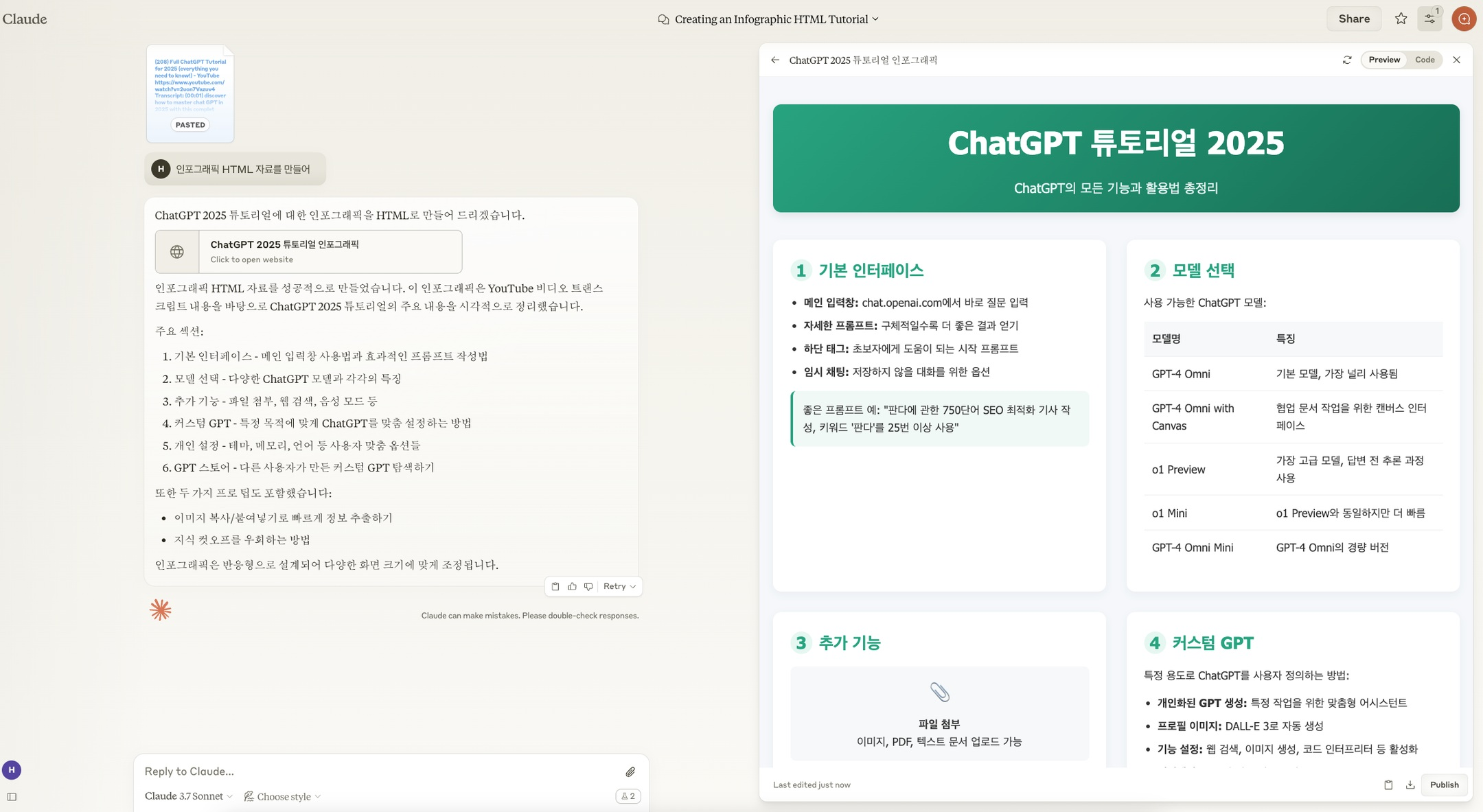This screenshot has height=812, width=1483.
Task: Toggle the sidebar panel icon
Action: point(12,797)
